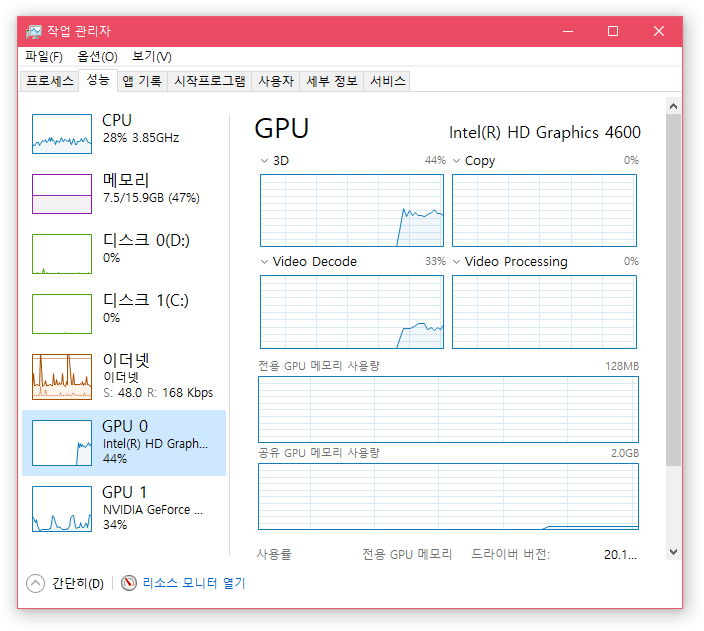Expand the Video Processing engine selector
This screenshot has width=704, height=631.
click(x=457, y=262)
